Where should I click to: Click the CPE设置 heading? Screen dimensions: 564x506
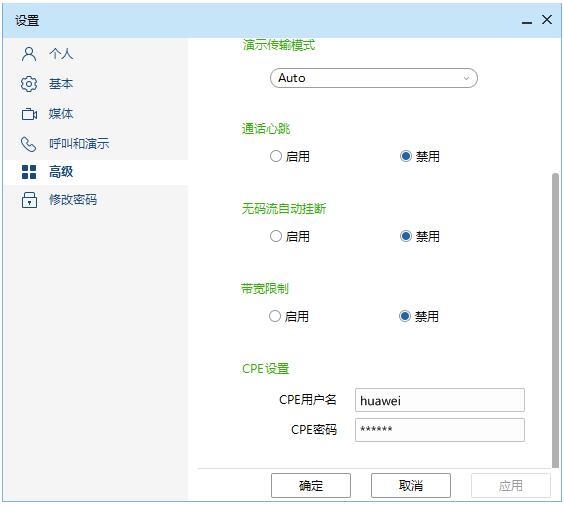pyautogui.click(x=266, y=369)
